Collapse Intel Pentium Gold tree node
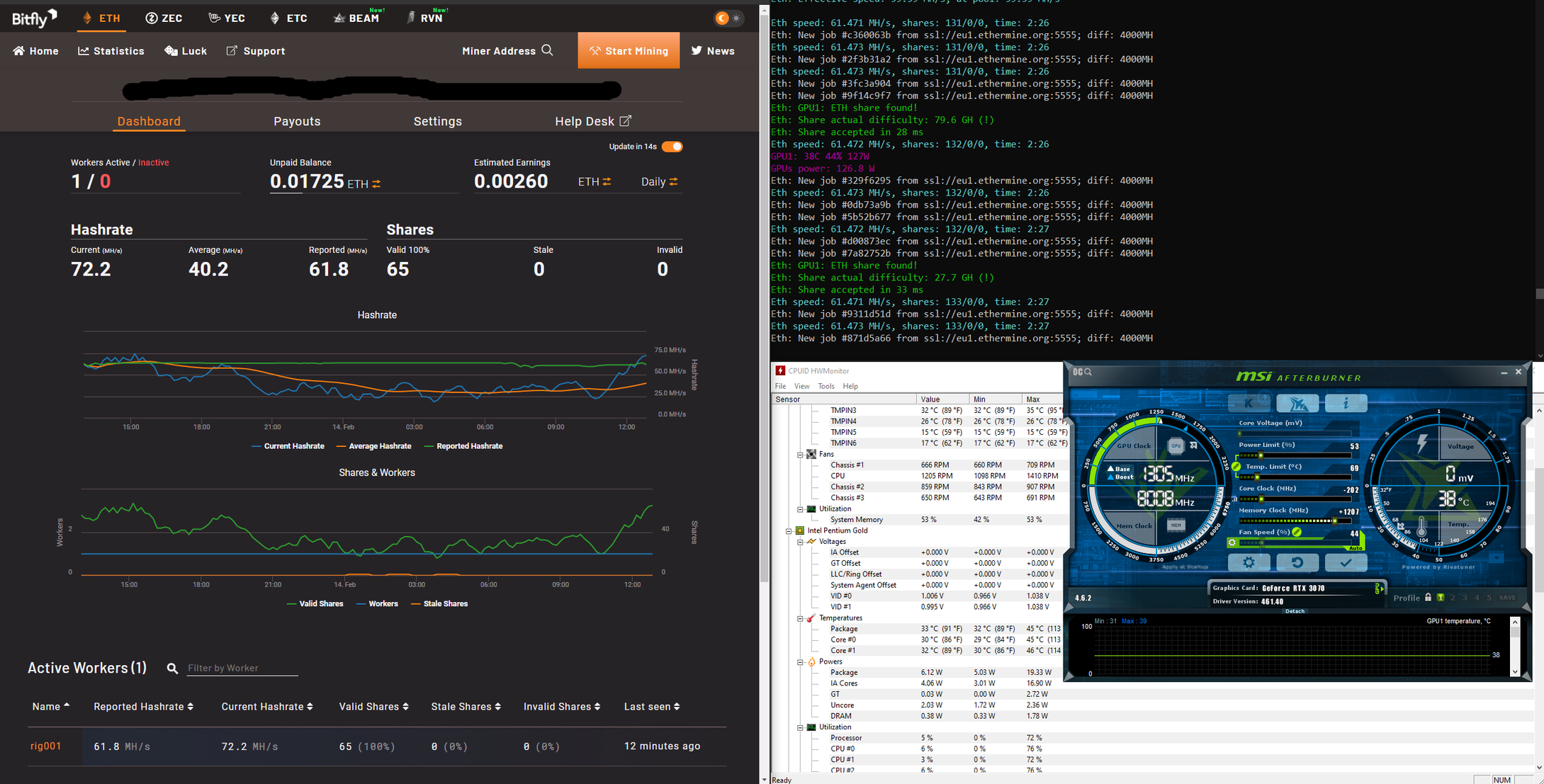 coord(789,530)
